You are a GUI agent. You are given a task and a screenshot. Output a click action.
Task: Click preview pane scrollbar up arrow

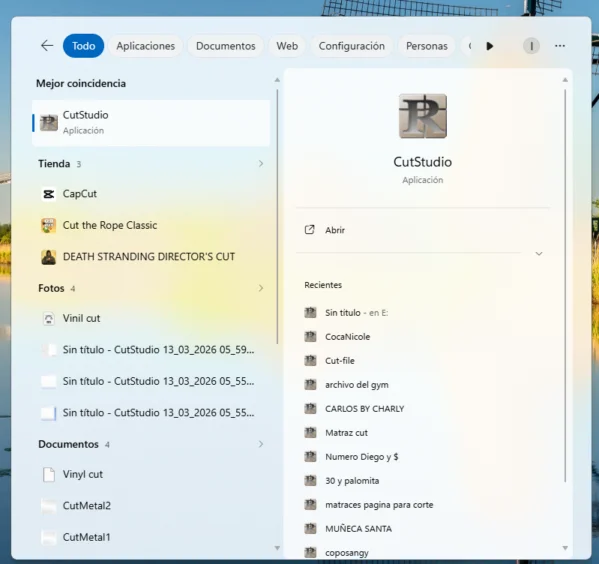pyautogui.click(x=565, y=80)
